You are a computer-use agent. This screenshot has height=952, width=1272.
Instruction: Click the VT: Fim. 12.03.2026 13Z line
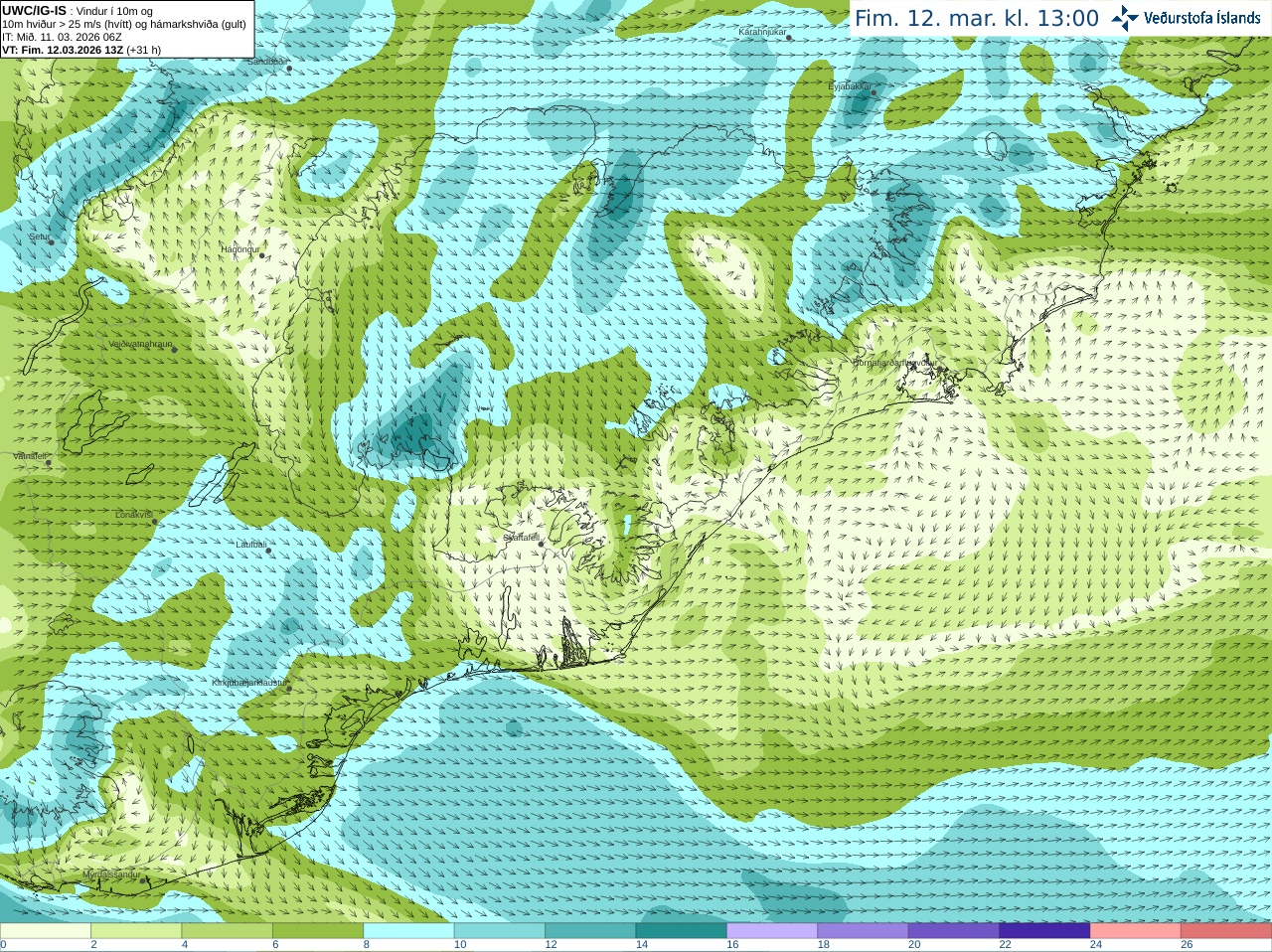point(81,50)
